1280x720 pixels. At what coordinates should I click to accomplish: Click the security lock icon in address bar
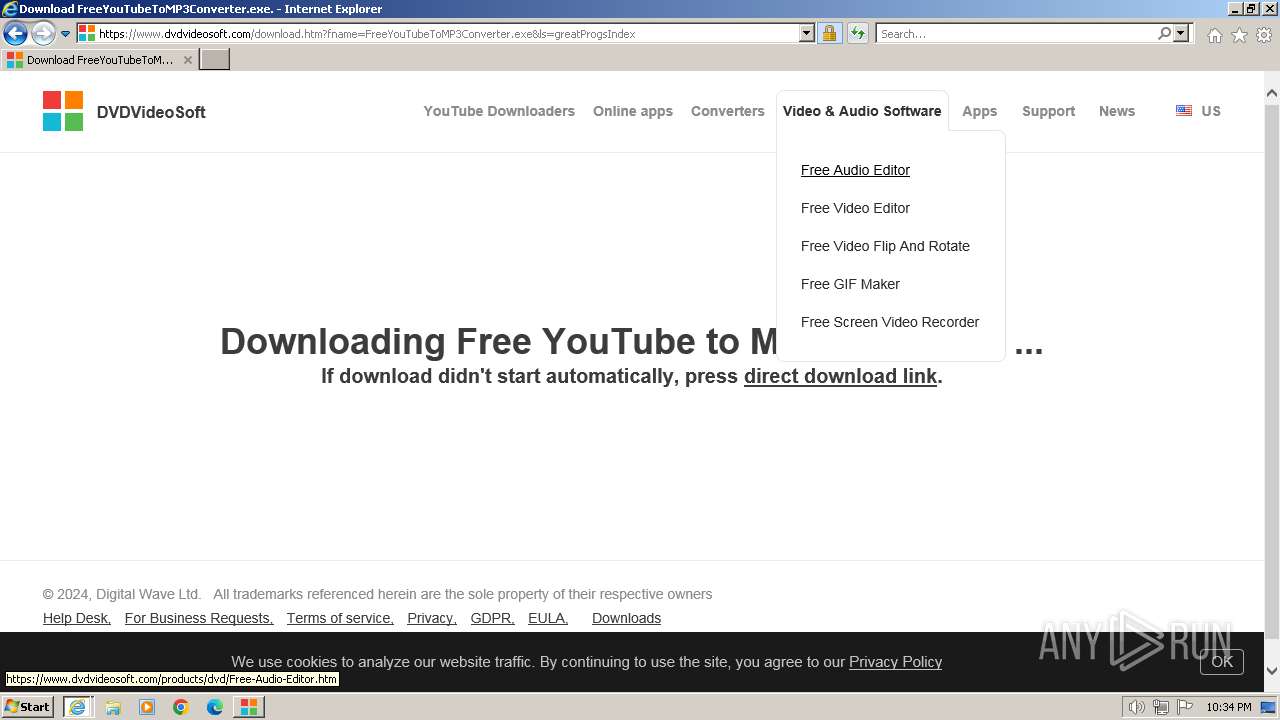click(x=829, y=33)
